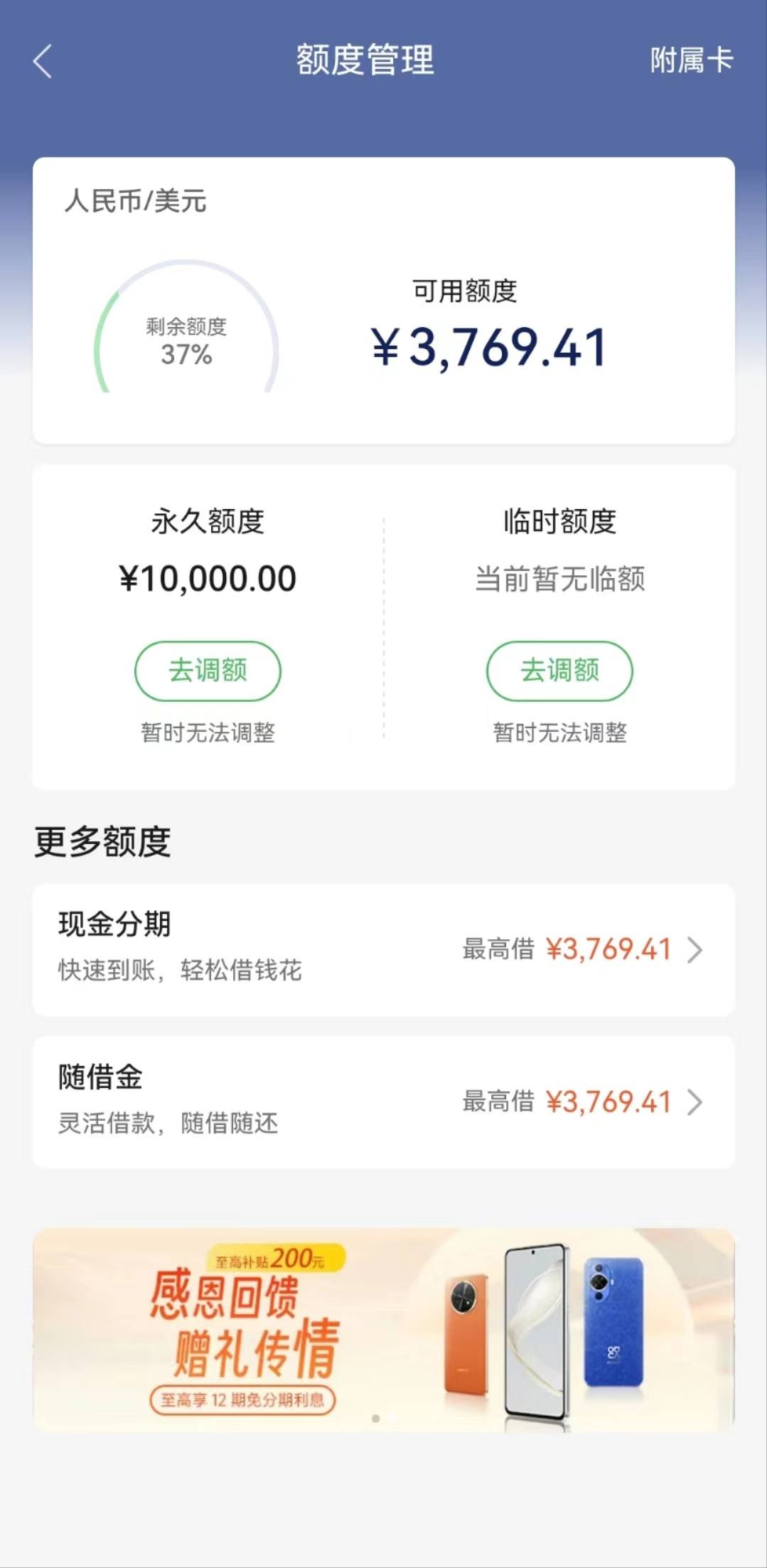The image size is (767, 1568).
Task: Select the 现金分期 title
Action: pos(114,924)
